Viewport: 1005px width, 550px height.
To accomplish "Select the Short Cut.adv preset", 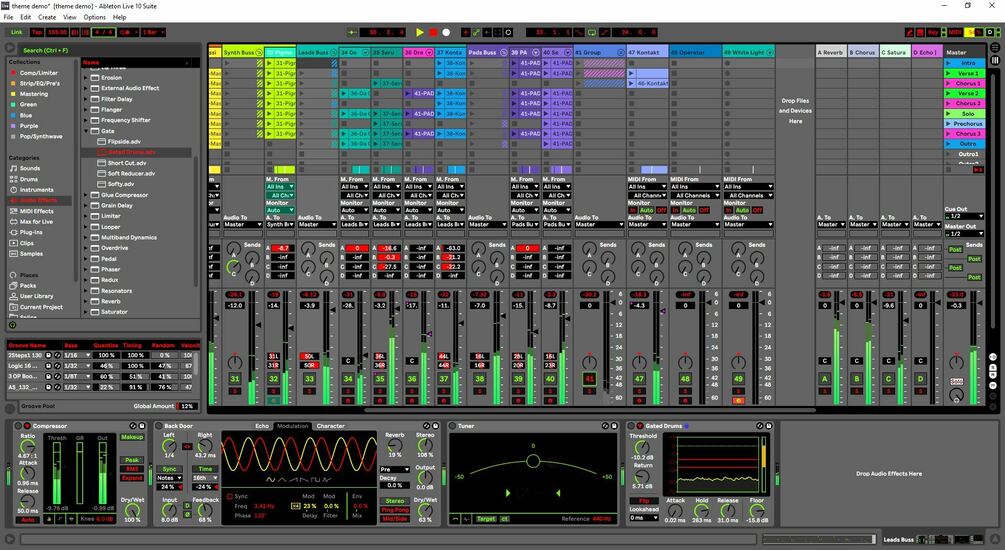I will tap(126, 163).
